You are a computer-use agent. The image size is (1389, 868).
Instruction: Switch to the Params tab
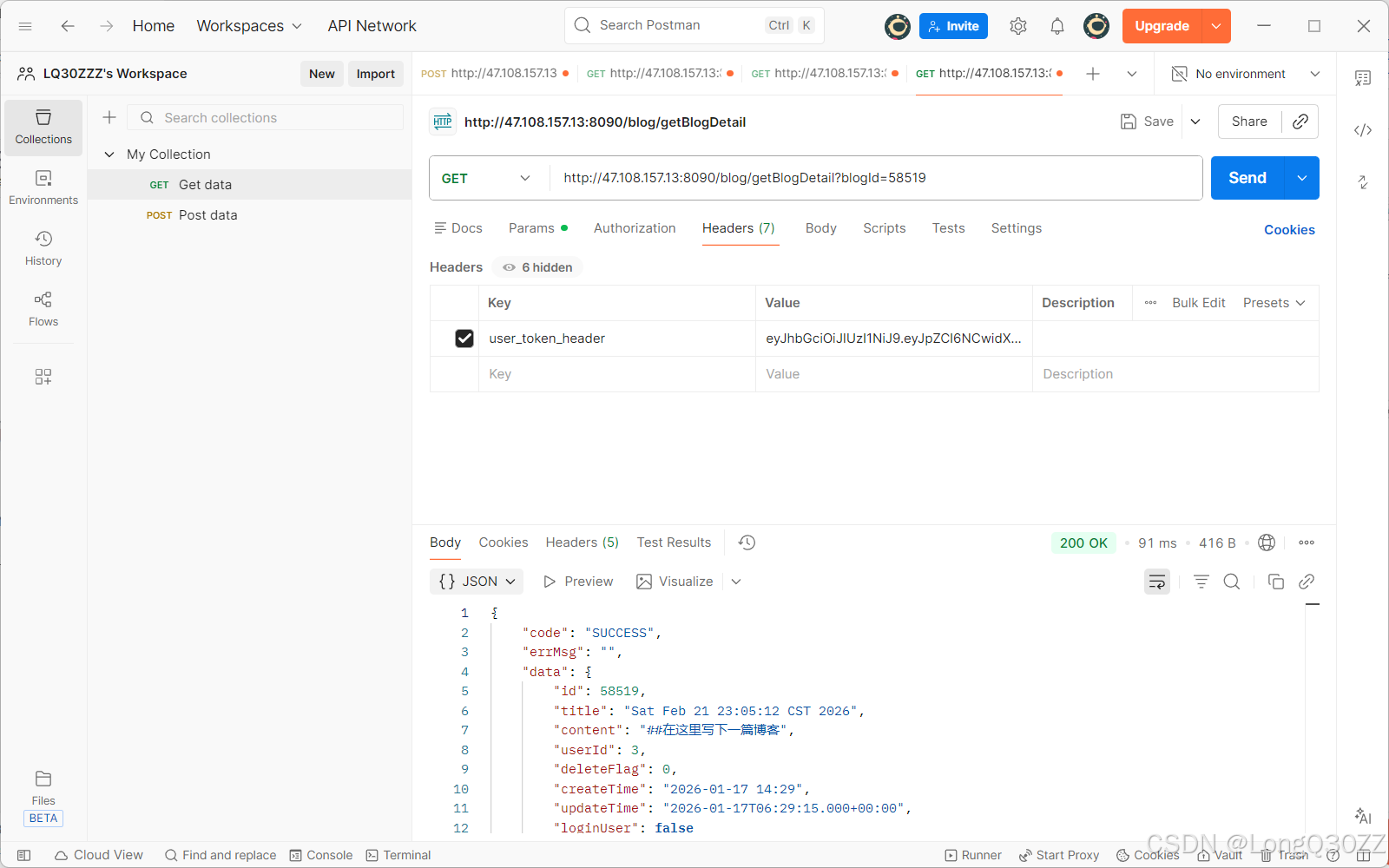click(x=538, y=228)
